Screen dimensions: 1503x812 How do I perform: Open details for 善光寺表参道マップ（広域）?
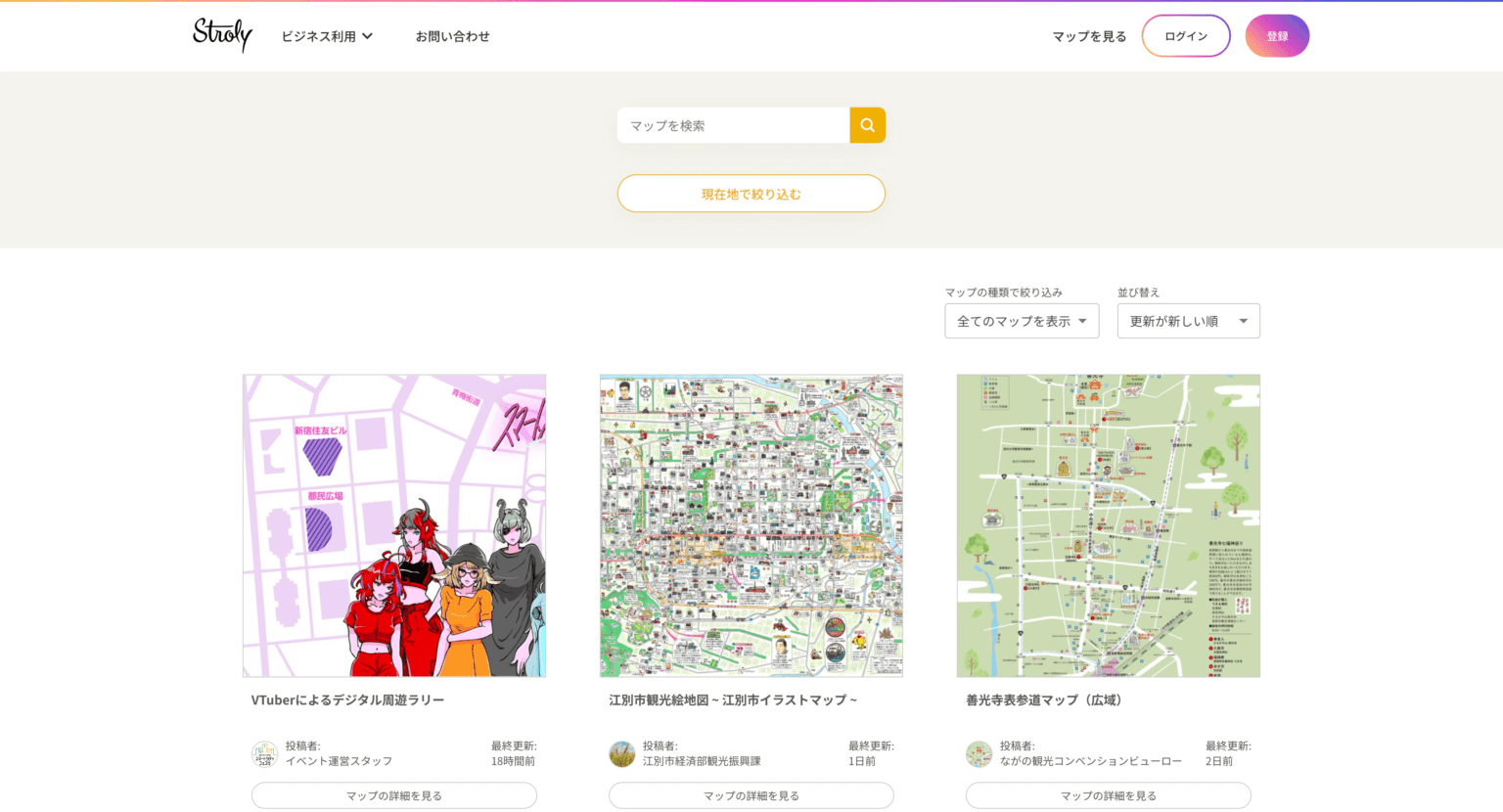[x=1108, y=794]
